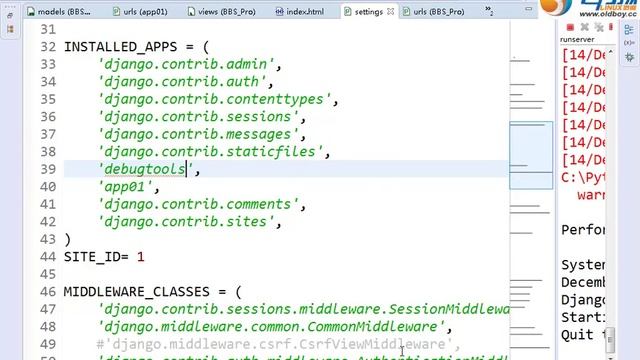Click line number 39 in the gutter
640x360 pixels.
point(48,169)
